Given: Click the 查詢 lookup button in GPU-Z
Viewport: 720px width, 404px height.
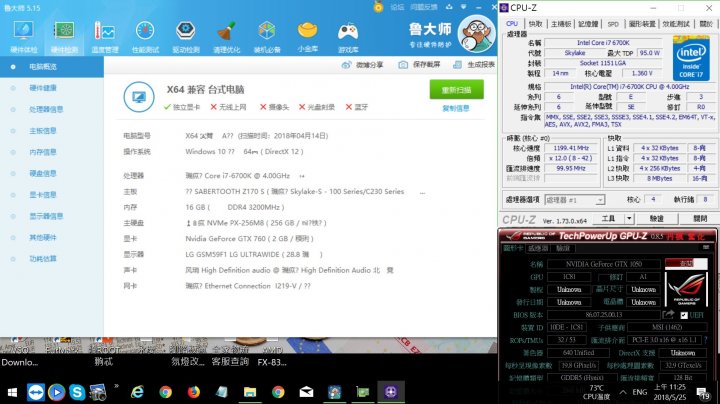Looking at the screenshot, I should [686, 264].
